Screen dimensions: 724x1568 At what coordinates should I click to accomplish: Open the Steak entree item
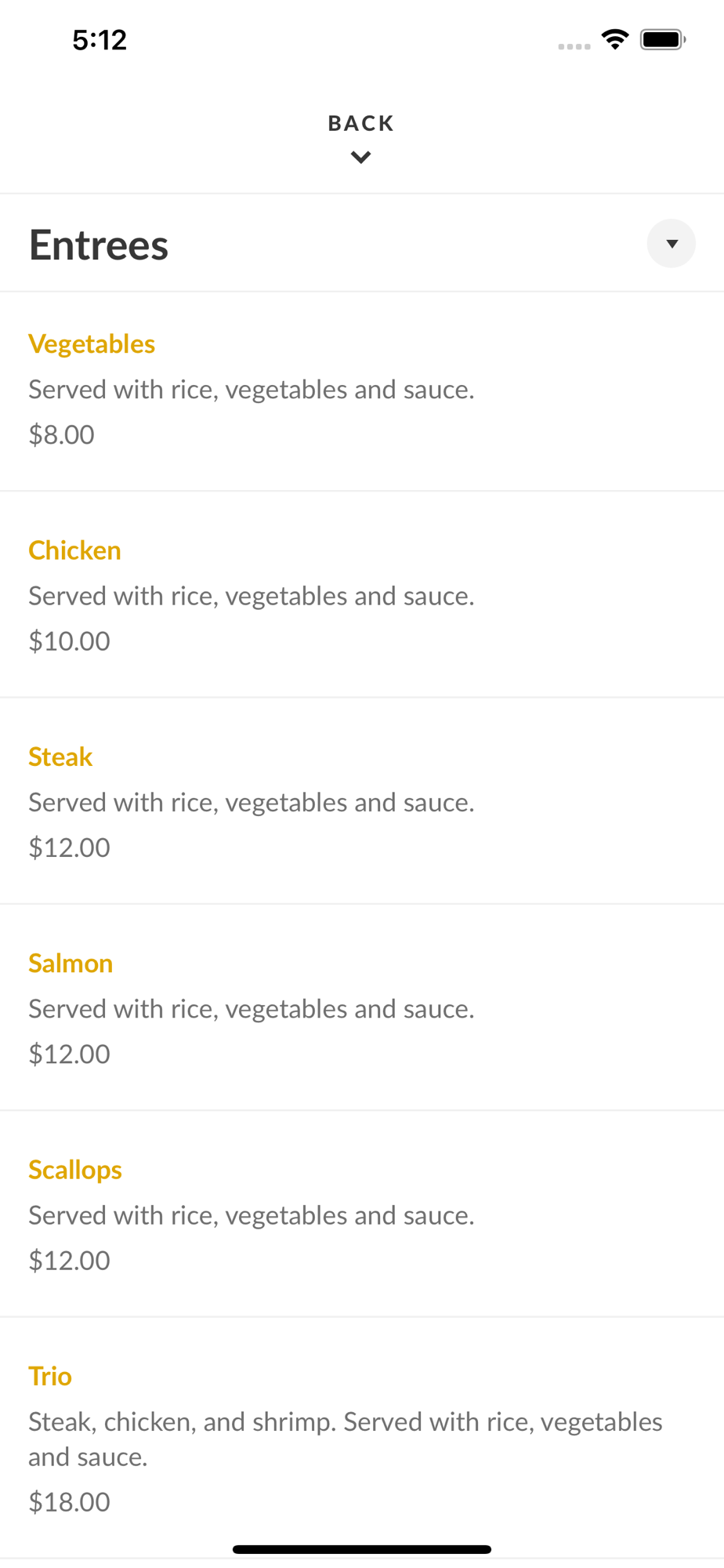362,800
